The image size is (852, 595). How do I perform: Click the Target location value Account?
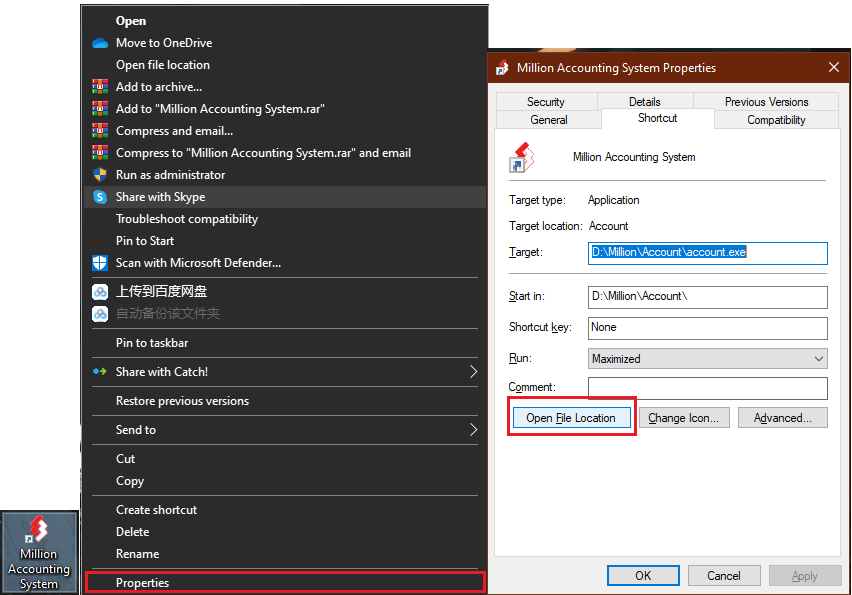[609, 226]
